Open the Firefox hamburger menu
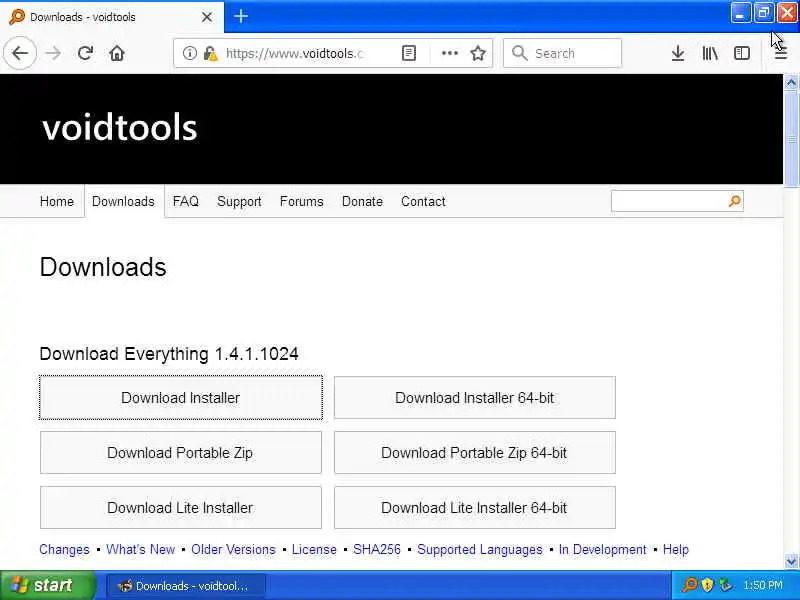 point(781,53)
